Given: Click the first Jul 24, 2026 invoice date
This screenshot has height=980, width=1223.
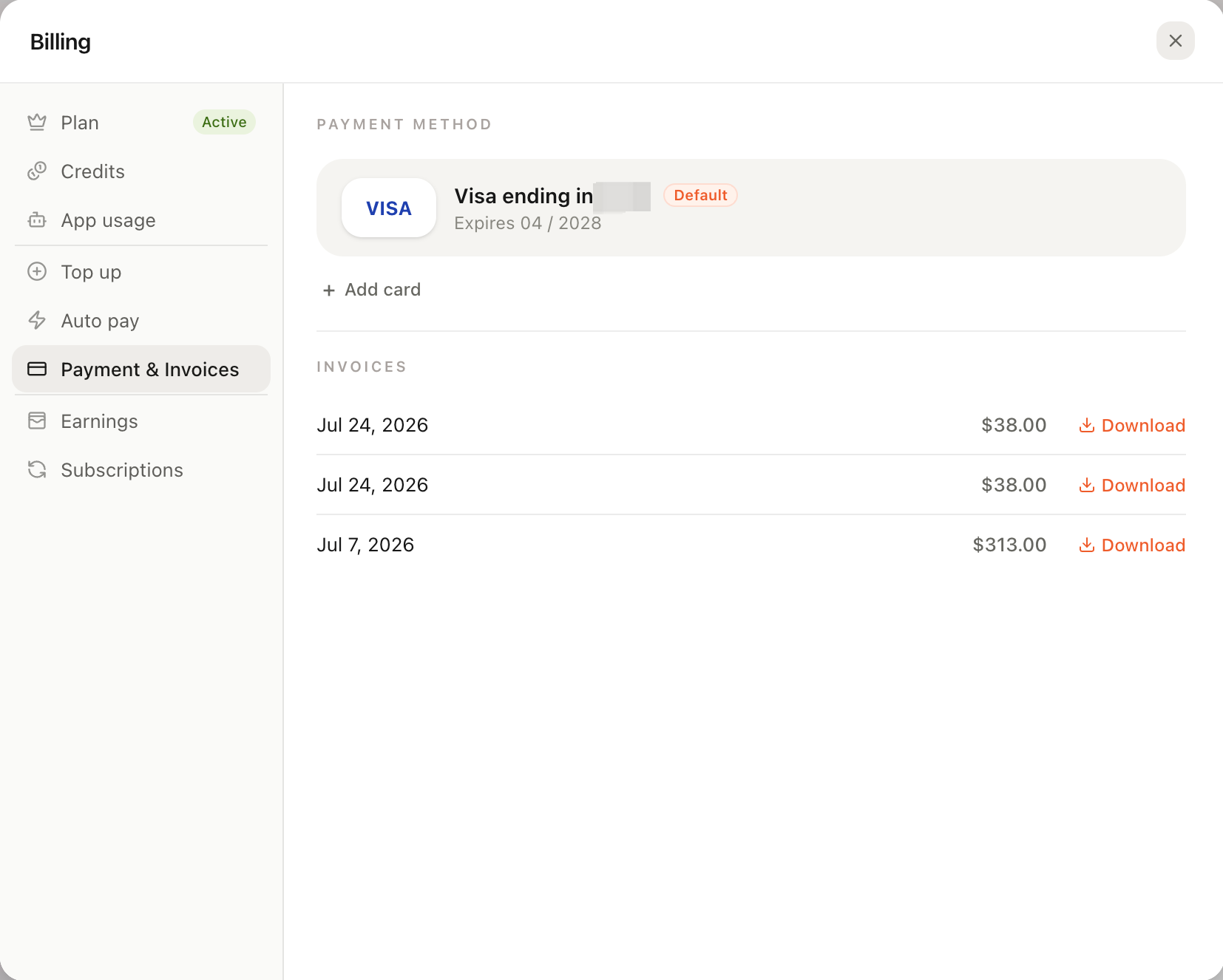Looking at the screenshot, I should pyautogui.click(x=373, y=425).
